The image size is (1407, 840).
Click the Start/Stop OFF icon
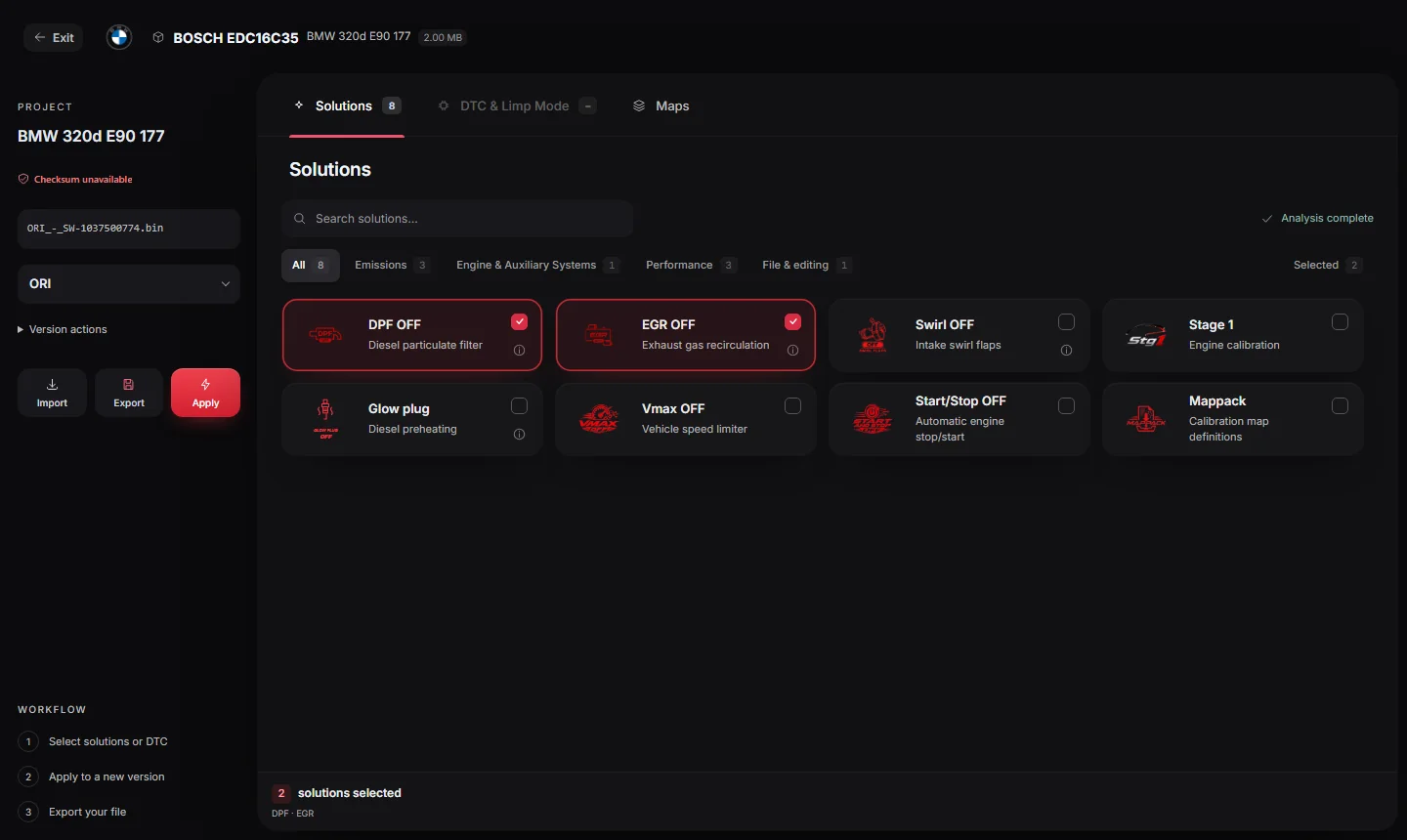pyautogui.click(x=873, y=419)
